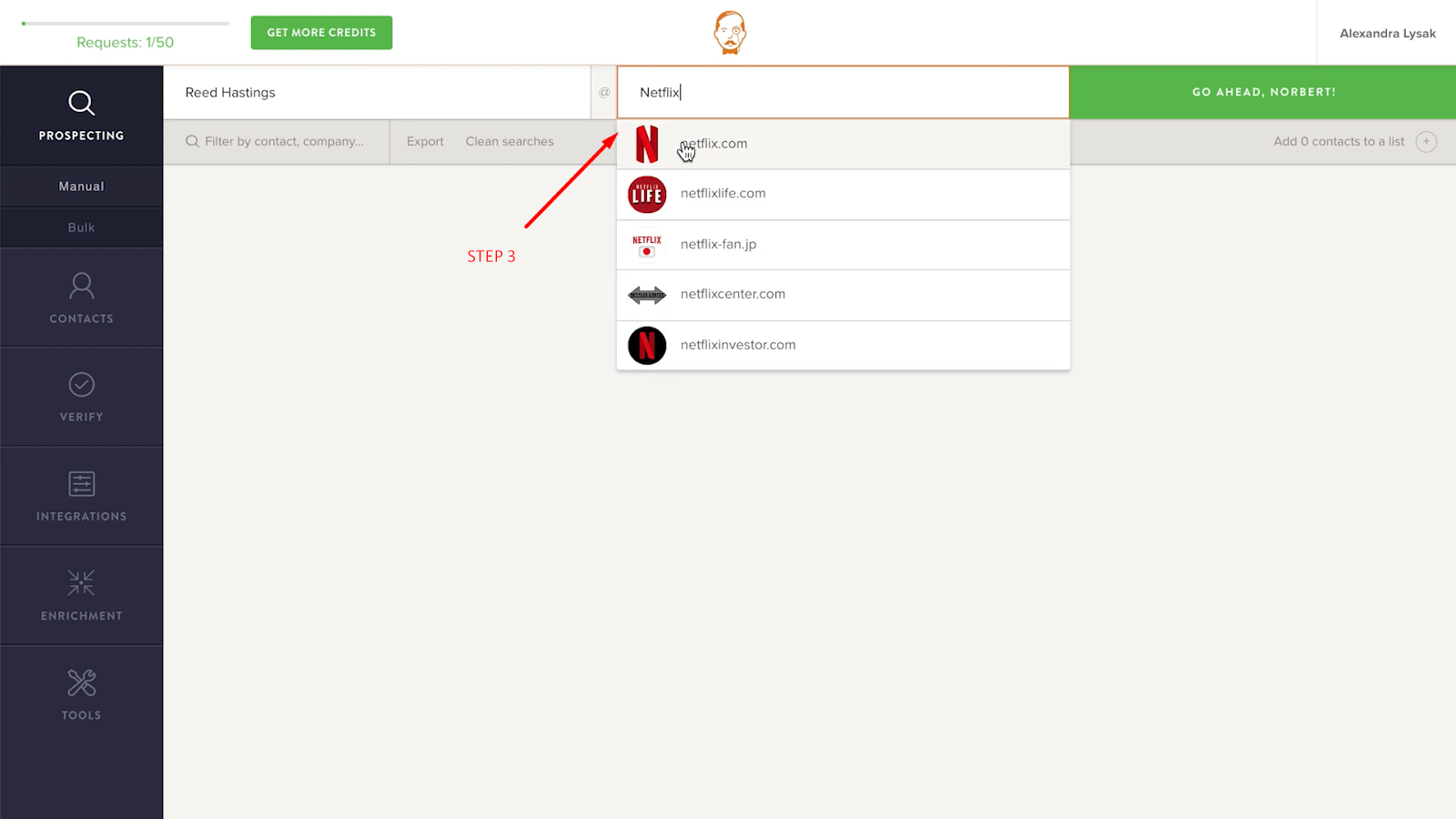Focus the name field containing Reed Hastings
This screenshot has width=1456, height=819.
tap(377, 92)
